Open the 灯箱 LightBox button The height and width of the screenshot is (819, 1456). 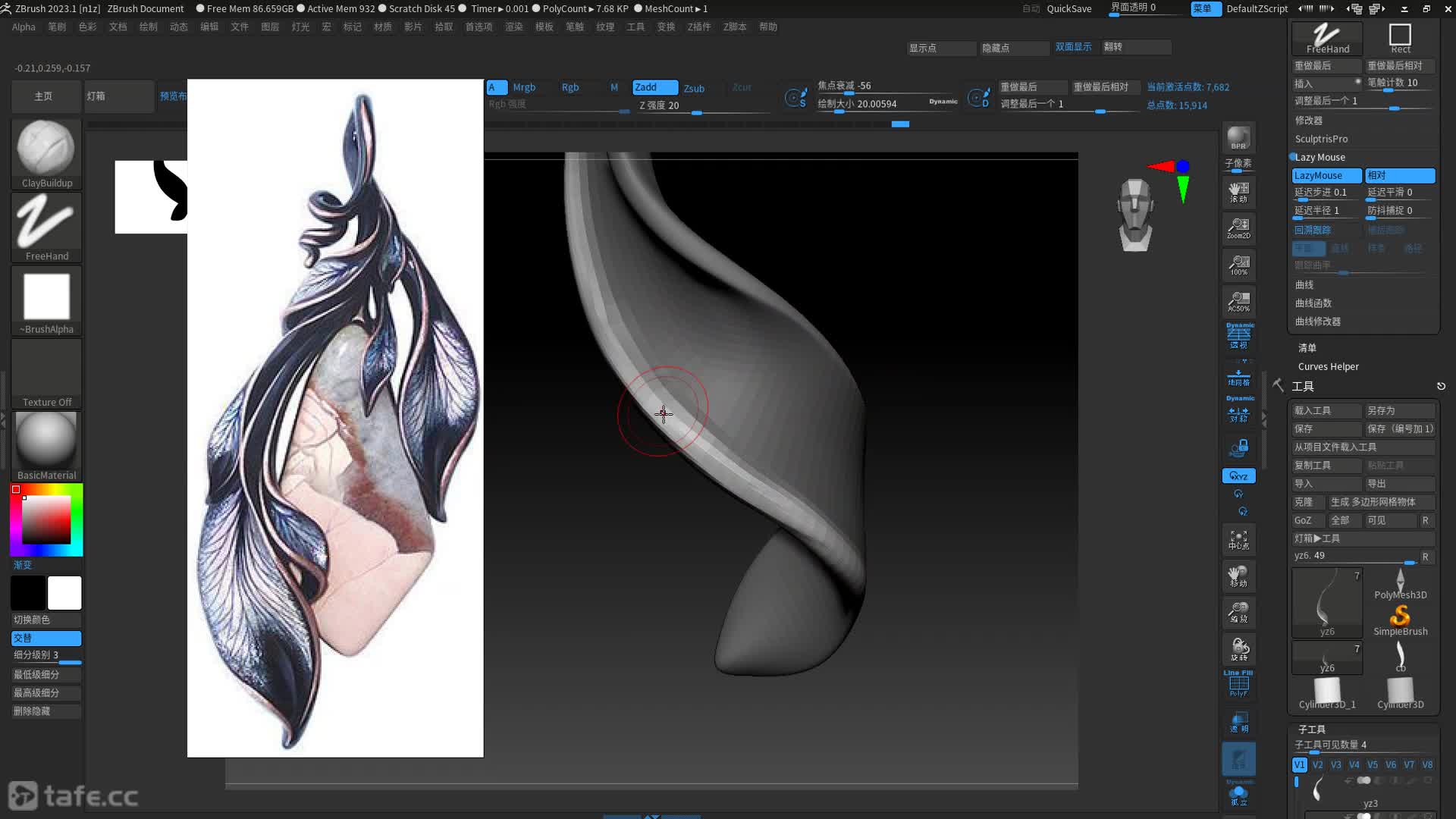pos(119,96)
